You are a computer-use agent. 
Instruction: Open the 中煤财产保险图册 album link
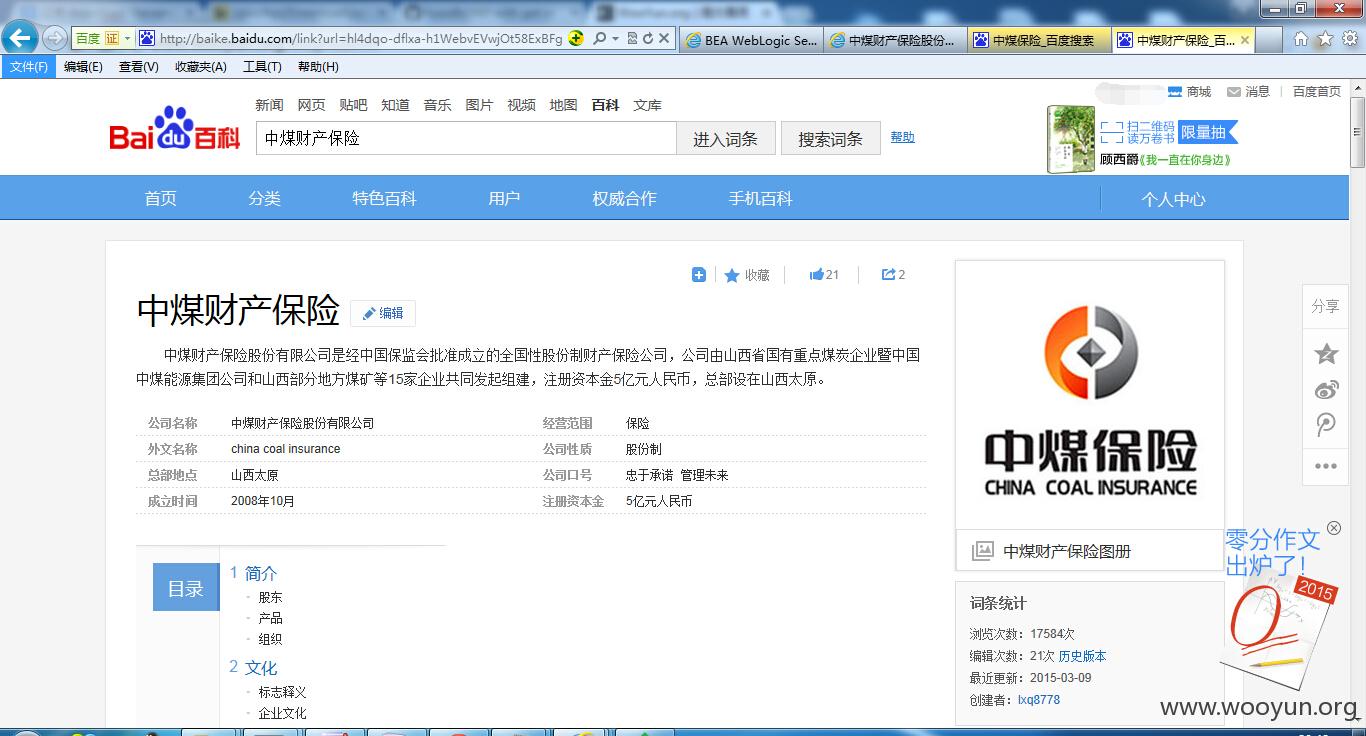click(1067, 551)
